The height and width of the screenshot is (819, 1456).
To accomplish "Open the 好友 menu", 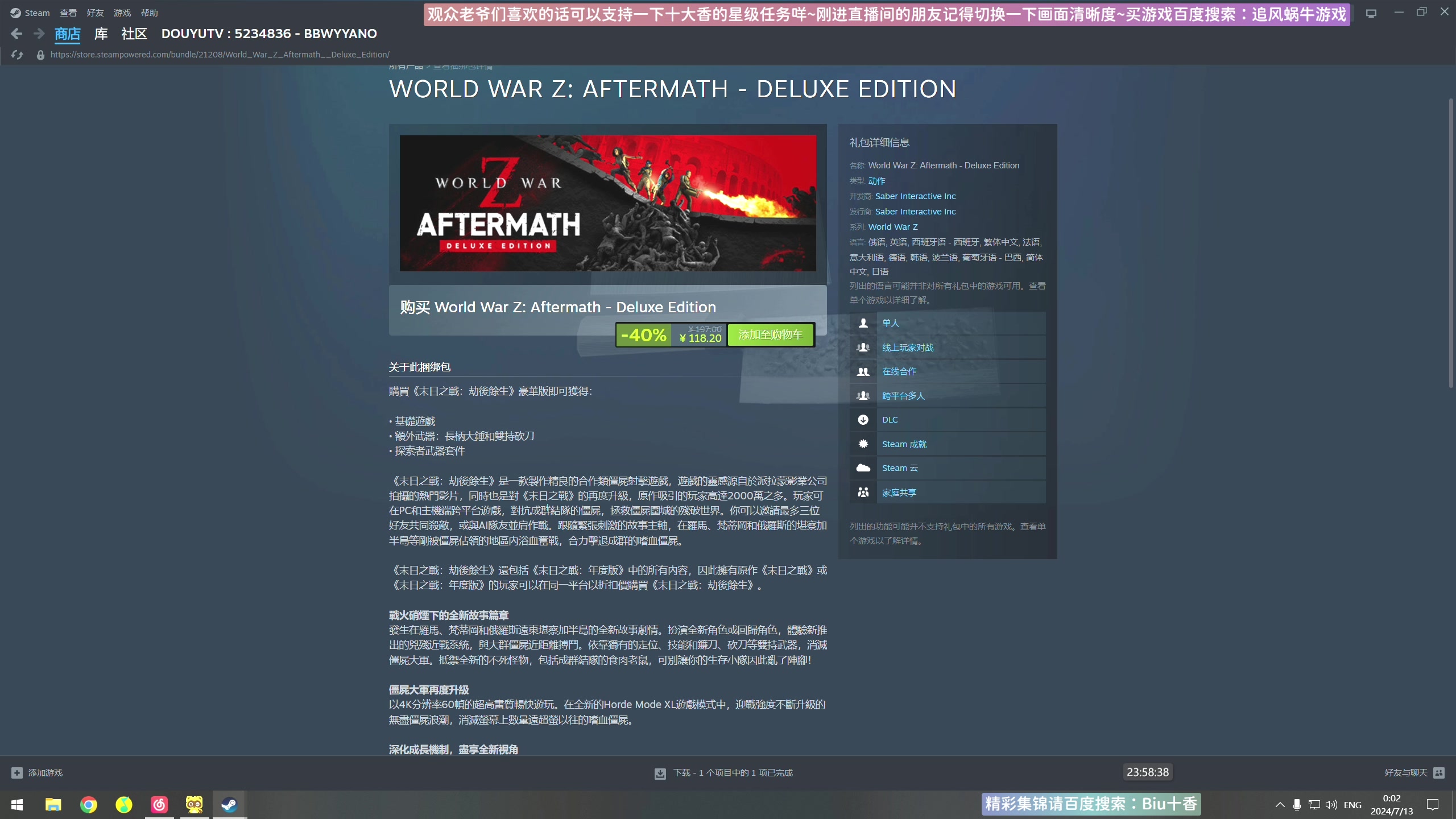I will pos(95,13).
